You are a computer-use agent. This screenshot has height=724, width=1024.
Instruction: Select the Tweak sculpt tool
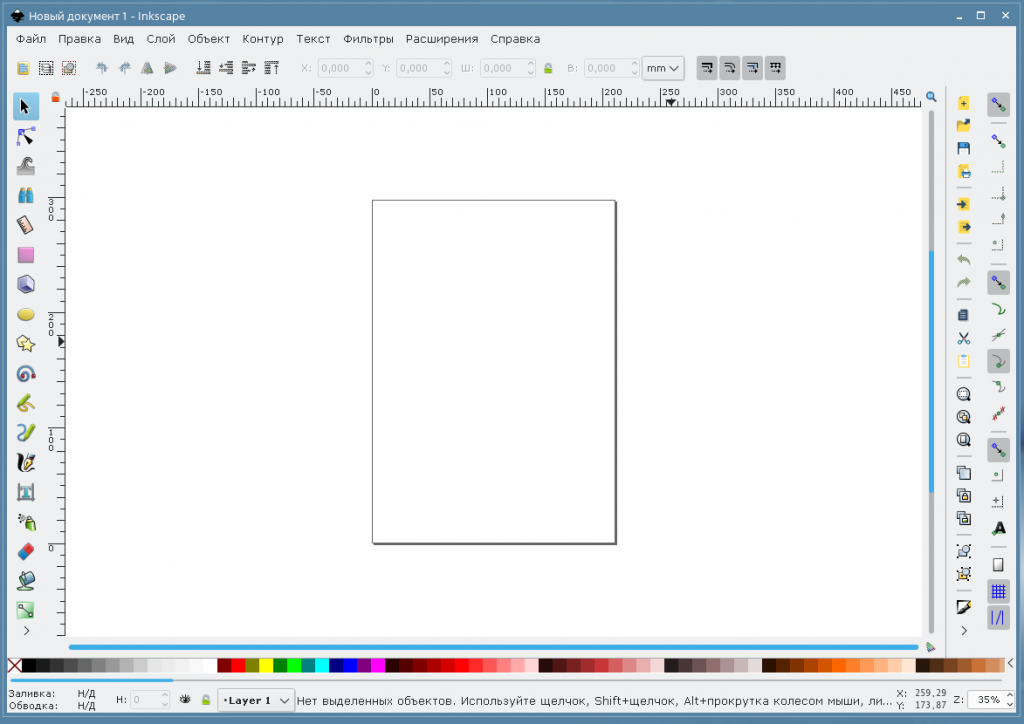pyautogui.click(x=25, y=166)
